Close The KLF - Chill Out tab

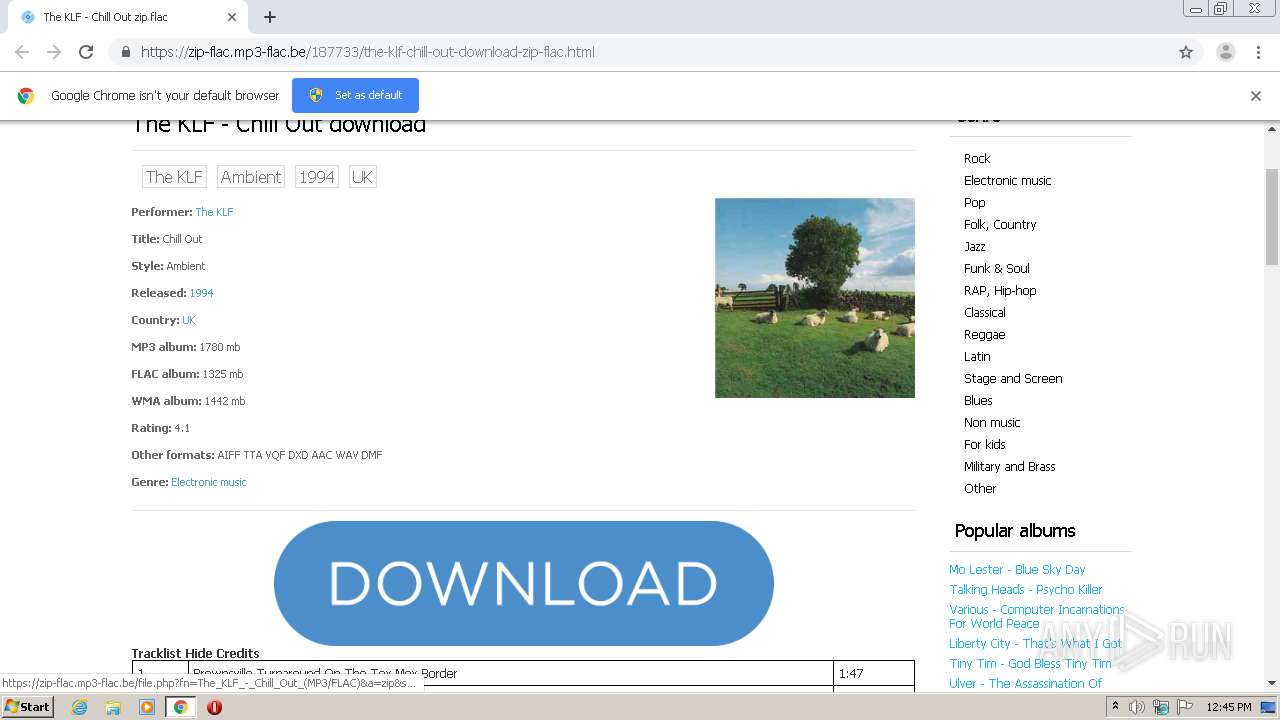click(232, 17)
